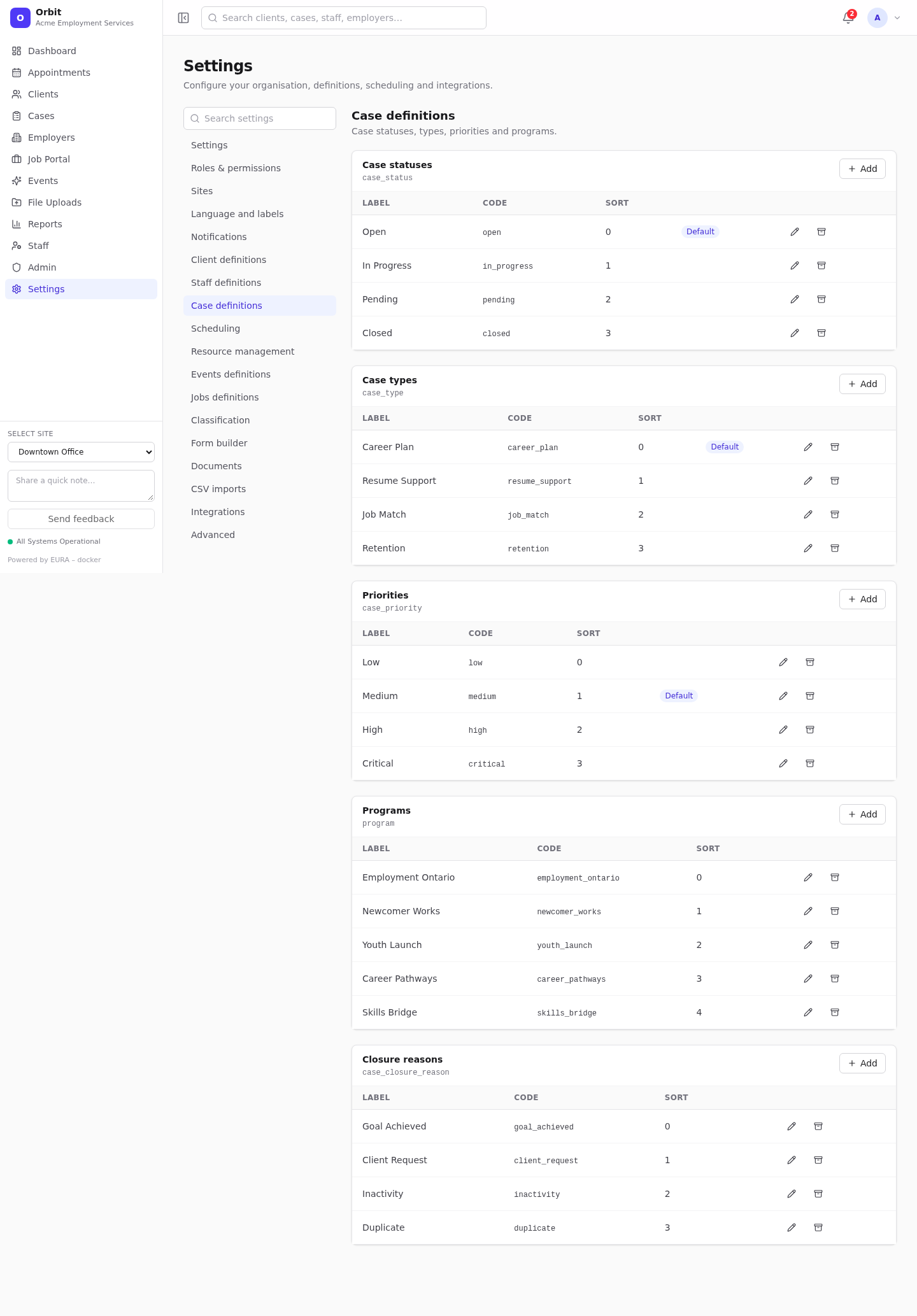Edit the Duplicate closure reason
The width and height of the screenshot is (917, 1316).
792,1228
